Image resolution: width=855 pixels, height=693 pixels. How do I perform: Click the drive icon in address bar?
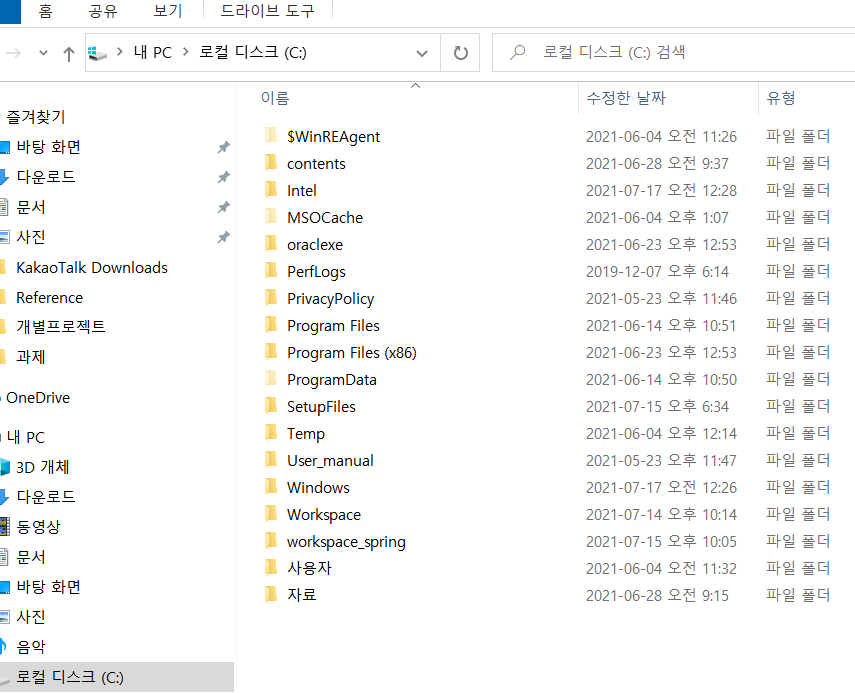click(97, 53)
